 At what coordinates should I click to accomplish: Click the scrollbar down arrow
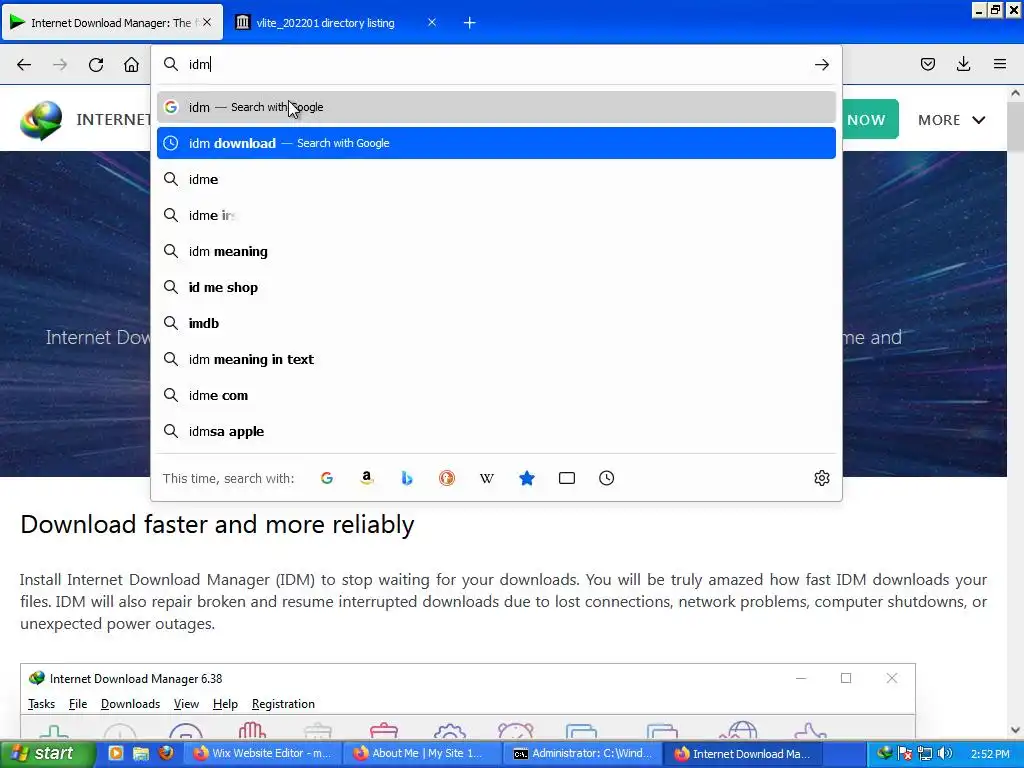pyautogui.click(x=1015, y=730)
